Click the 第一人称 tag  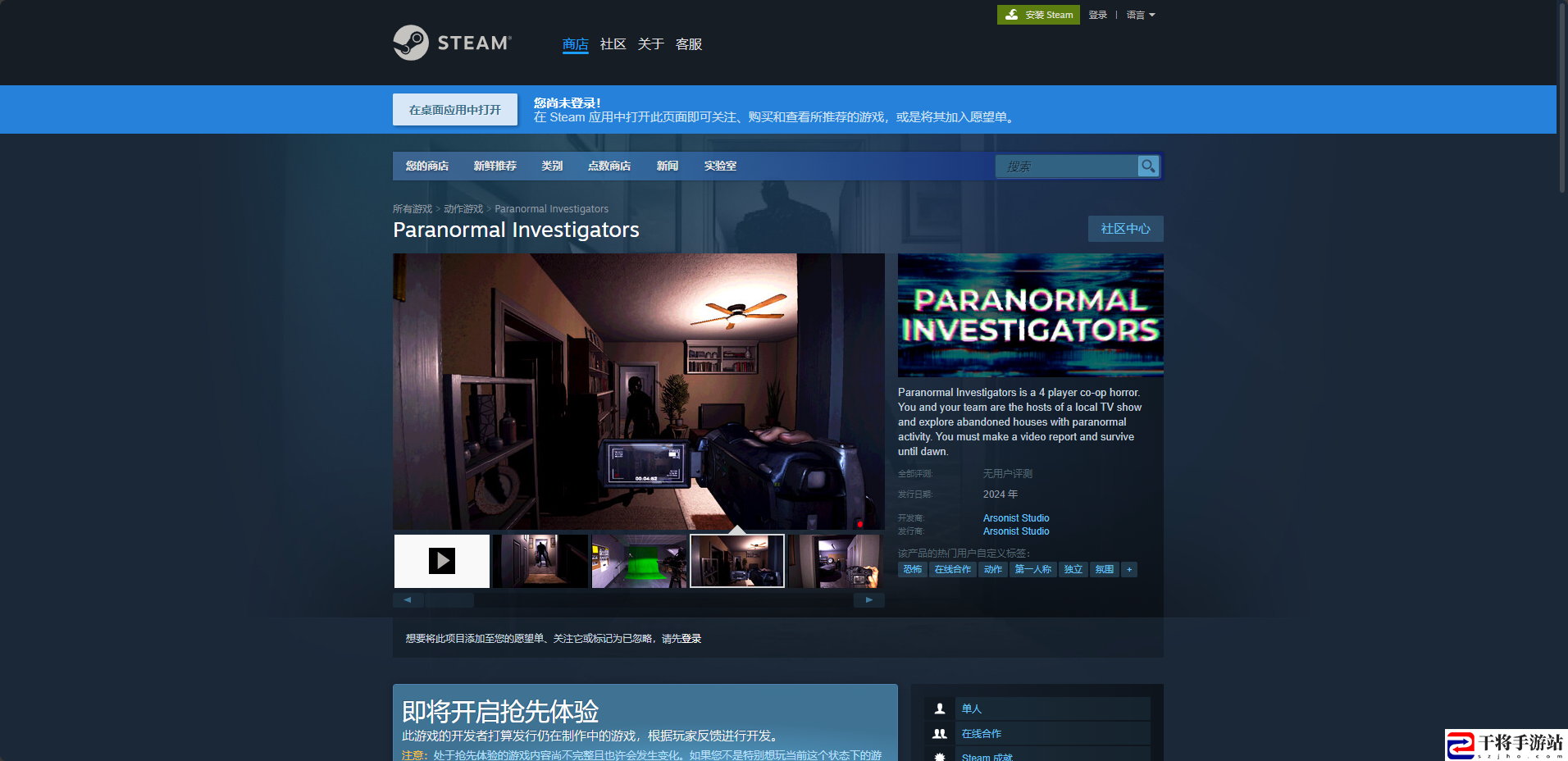[1033, 569]
